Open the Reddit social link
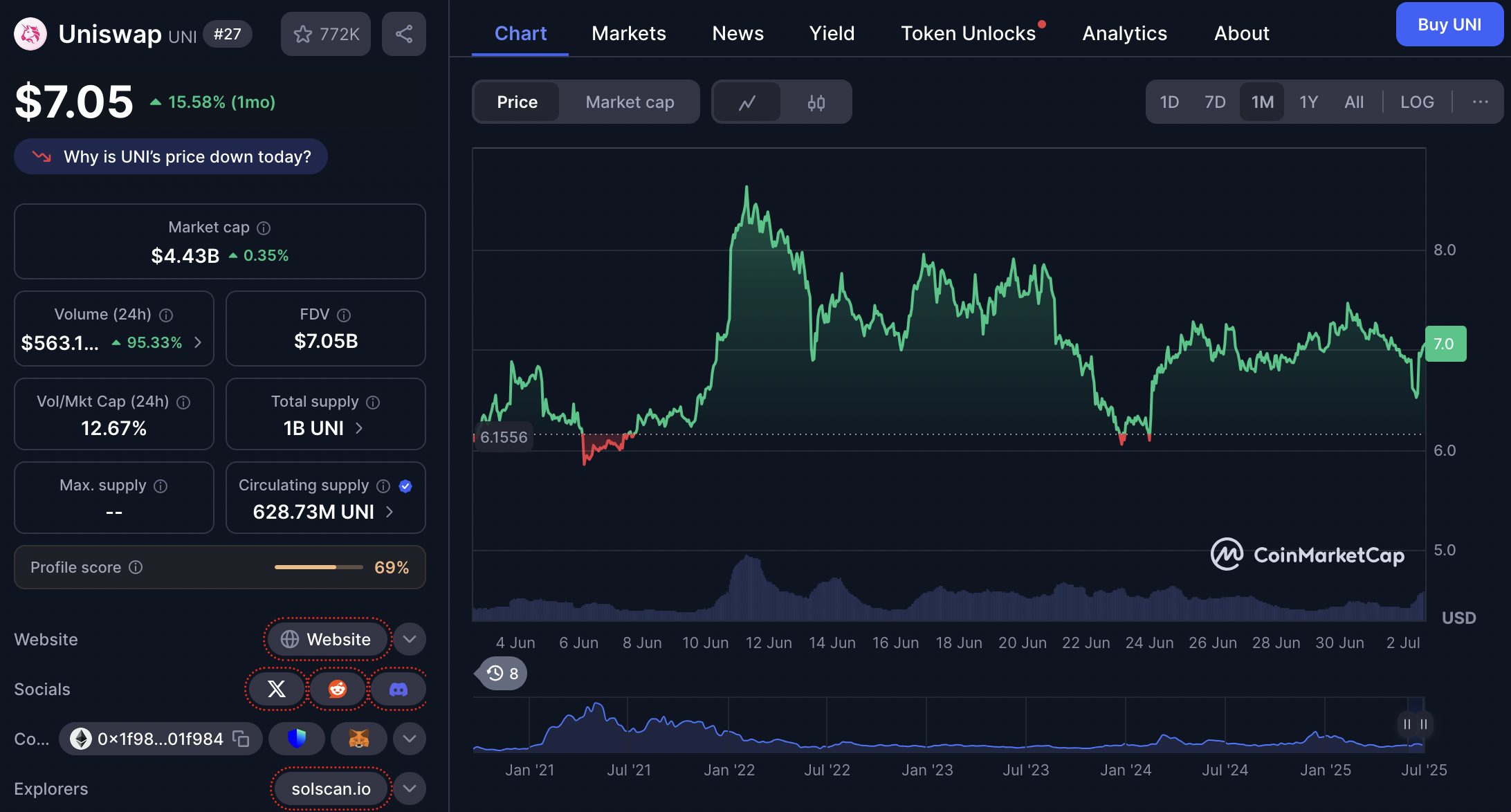Image resolution: width=1511 pixels, height=812 pixels. point(338,689)
